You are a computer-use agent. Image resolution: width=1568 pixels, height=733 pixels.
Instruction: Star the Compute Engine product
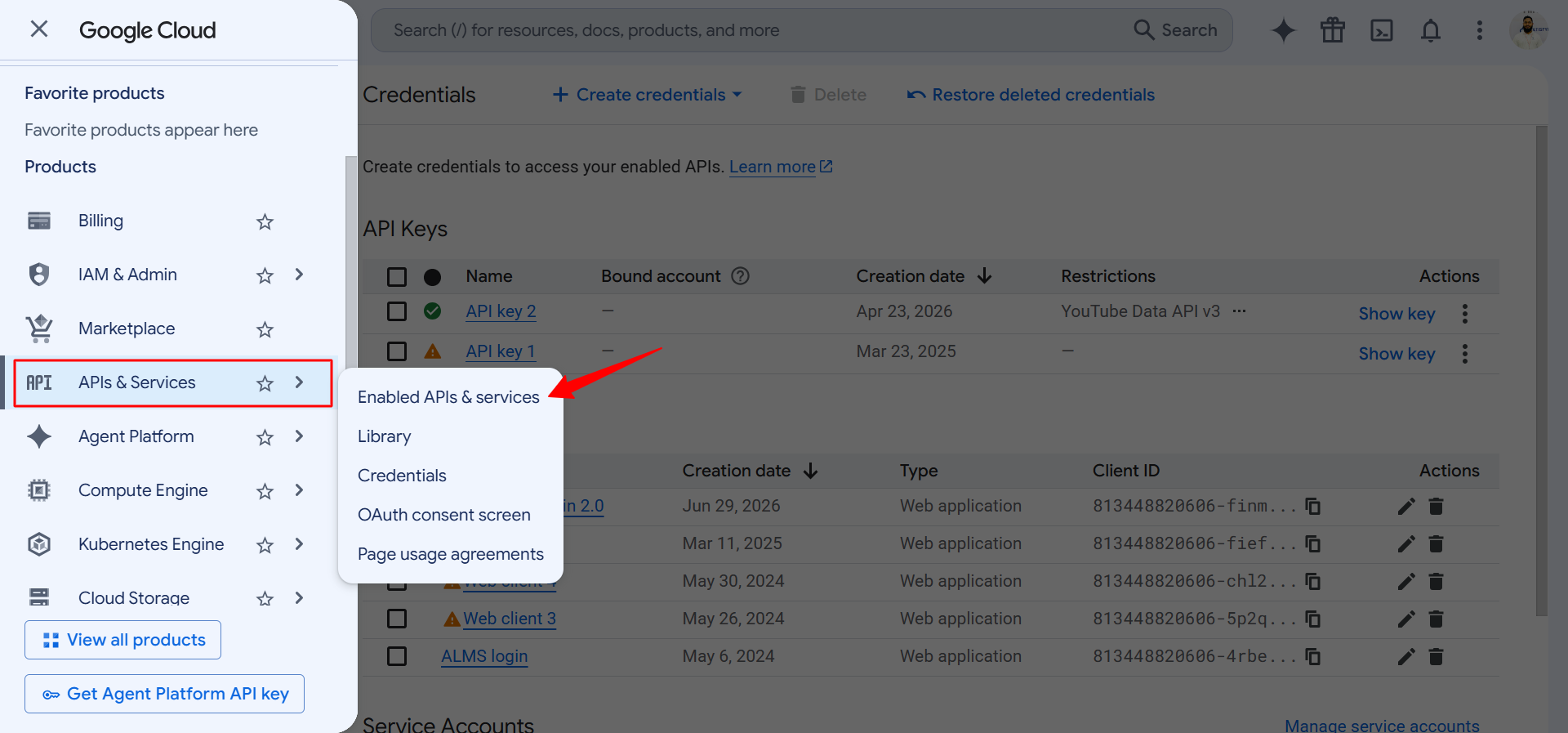pyautogui.click(x=265, y=491)
